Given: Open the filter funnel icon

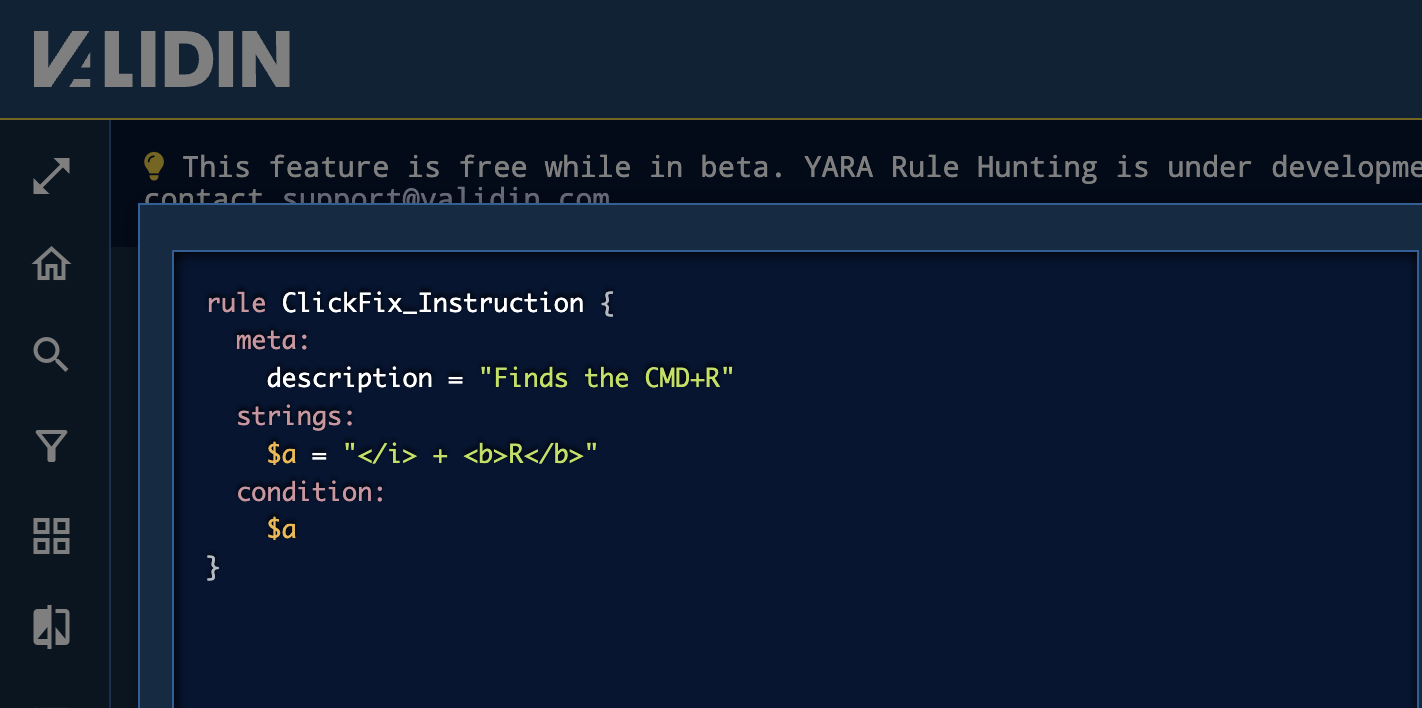Looking at the screenshot, I should [x=52, y=446].
